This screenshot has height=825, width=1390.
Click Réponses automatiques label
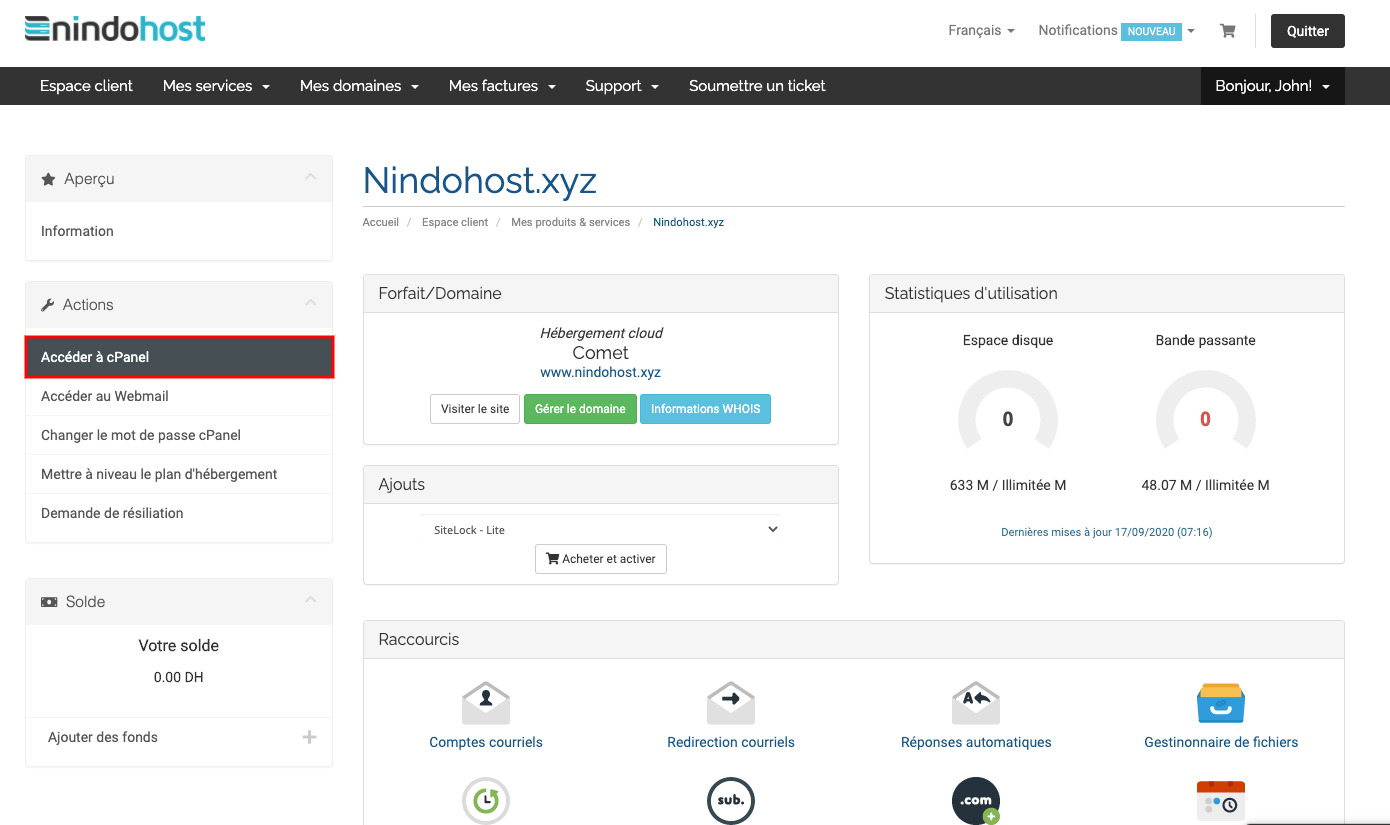point(976,742)
